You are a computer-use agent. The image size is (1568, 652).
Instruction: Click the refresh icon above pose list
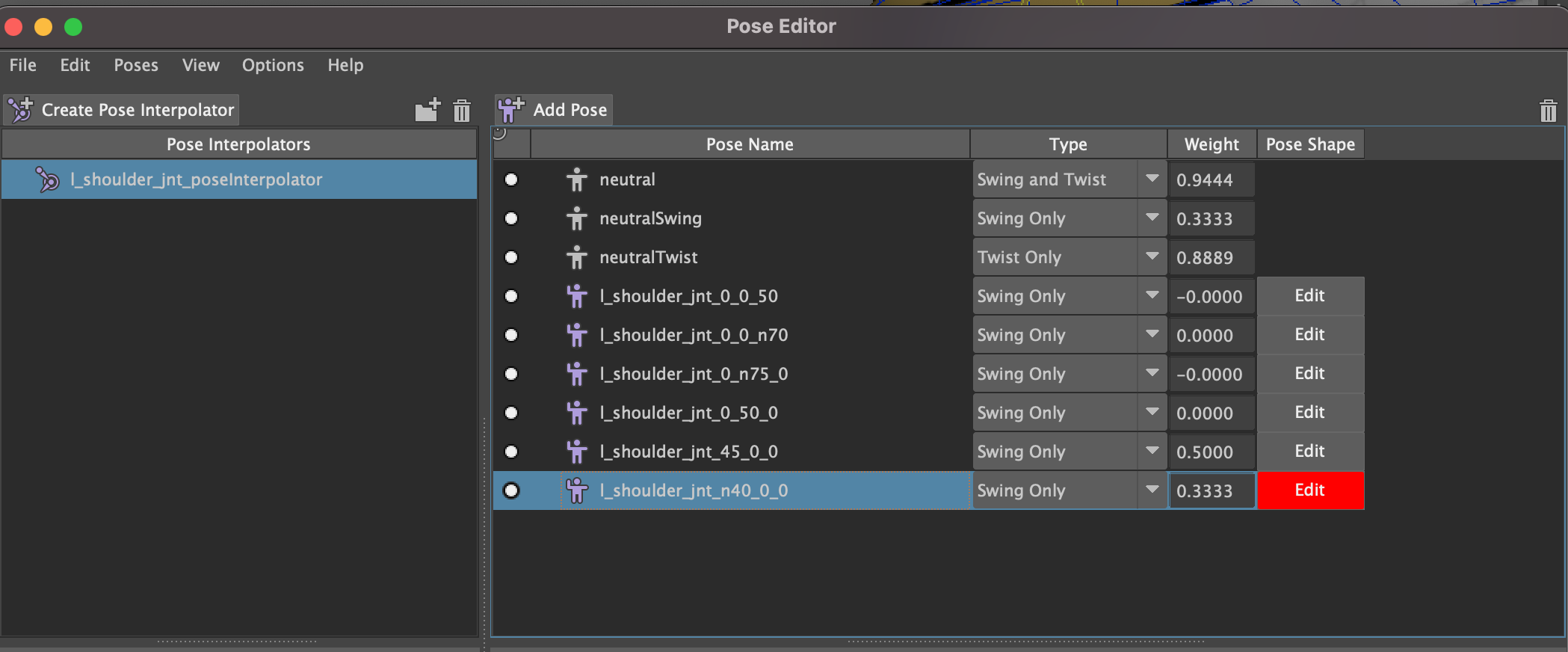click(499, 134)
